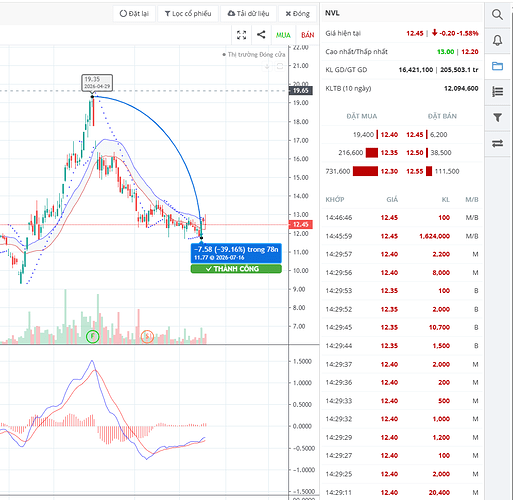Click the ĐẶT BÁN column header
Image resolution: width=513 pixels, height=500 pixels.
coord(442,116)
